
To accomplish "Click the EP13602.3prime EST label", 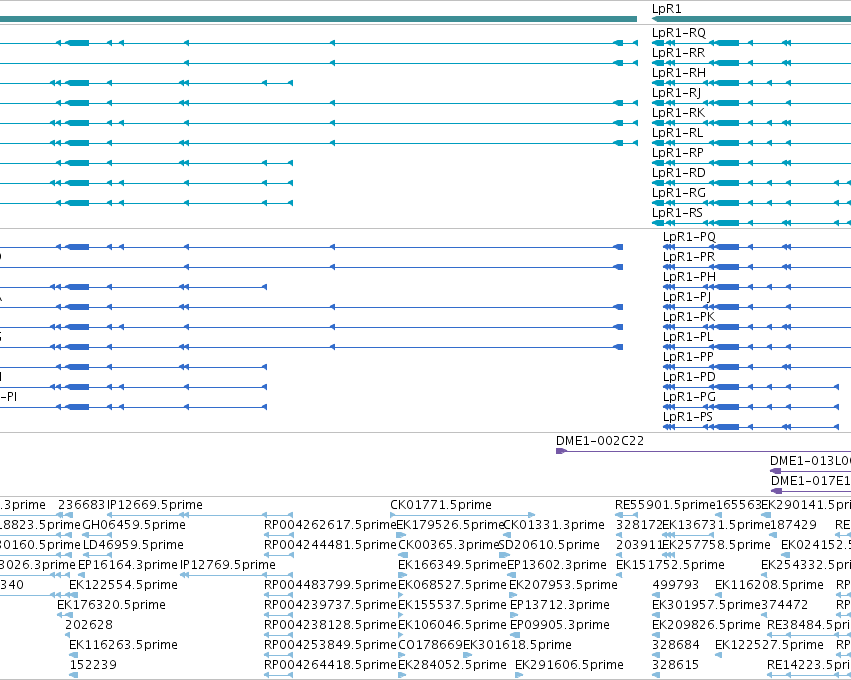I will point(557,565).
